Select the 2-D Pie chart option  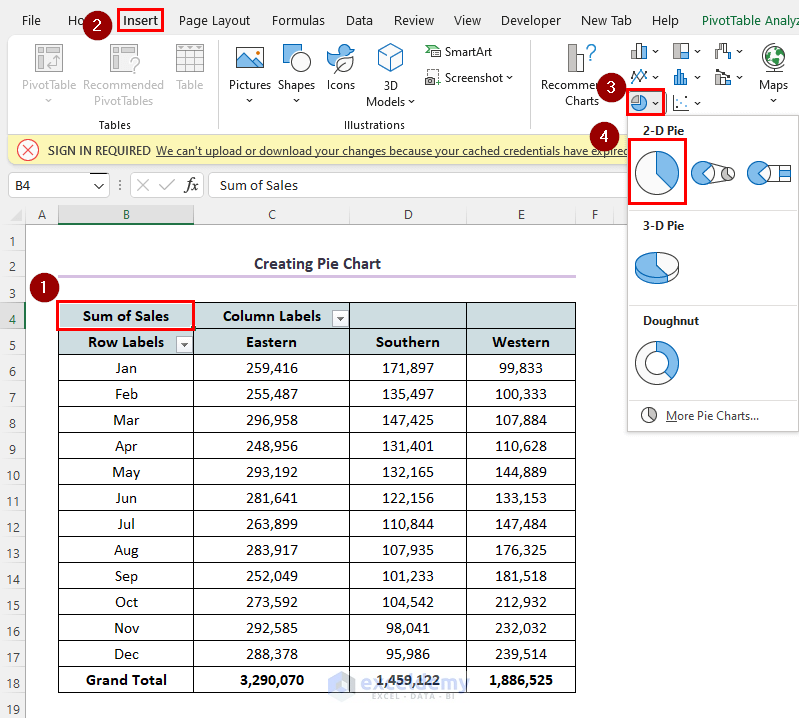[657, 173]
